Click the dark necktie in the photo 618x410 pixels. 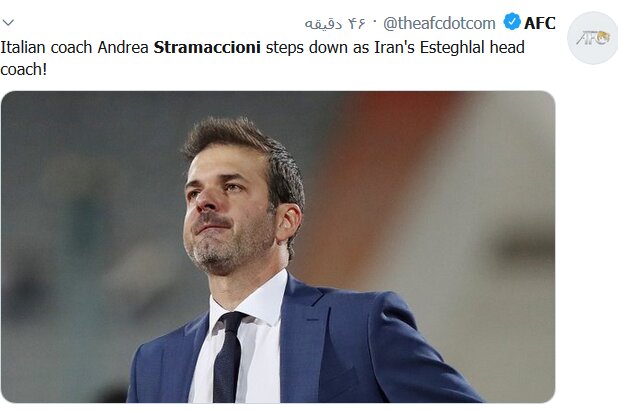point(228,355)
